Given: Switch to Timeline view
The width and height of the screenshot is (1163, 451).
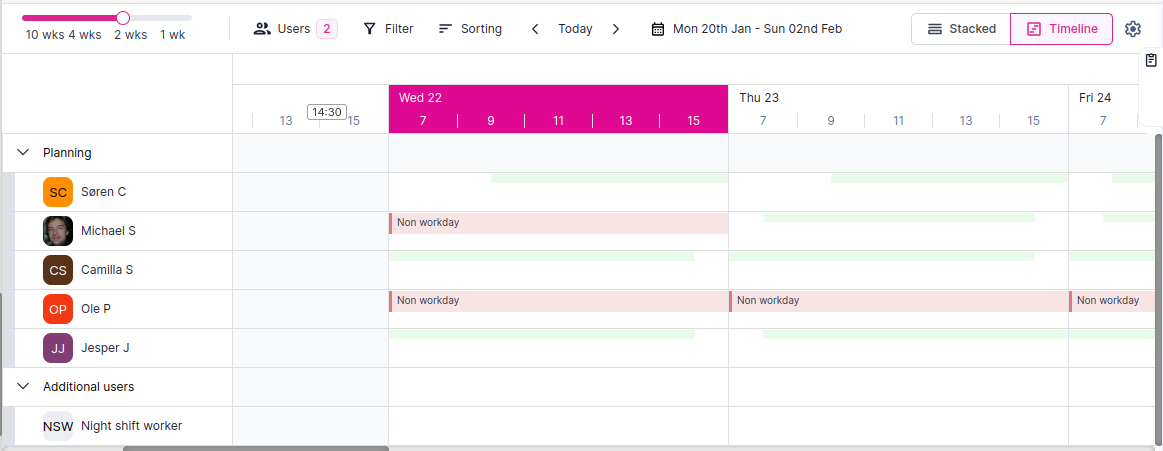Looking at the screenshot, I should point(1061,29).
